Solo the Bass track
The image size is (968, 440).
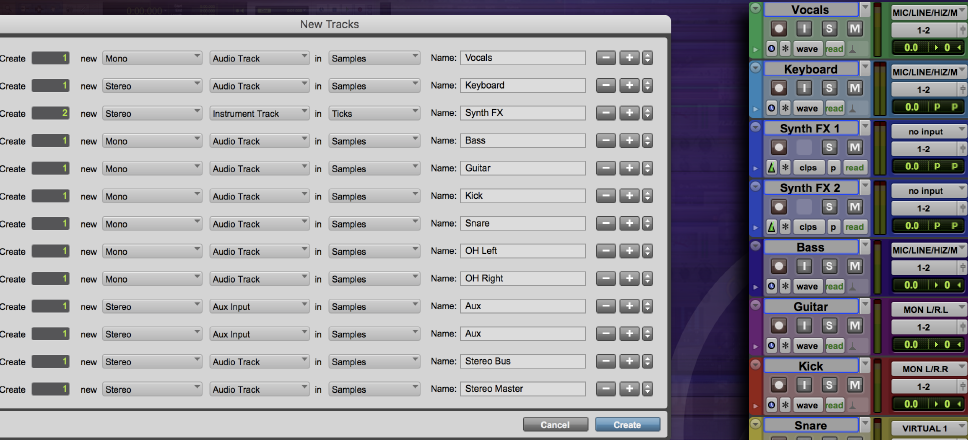point(829,266)
